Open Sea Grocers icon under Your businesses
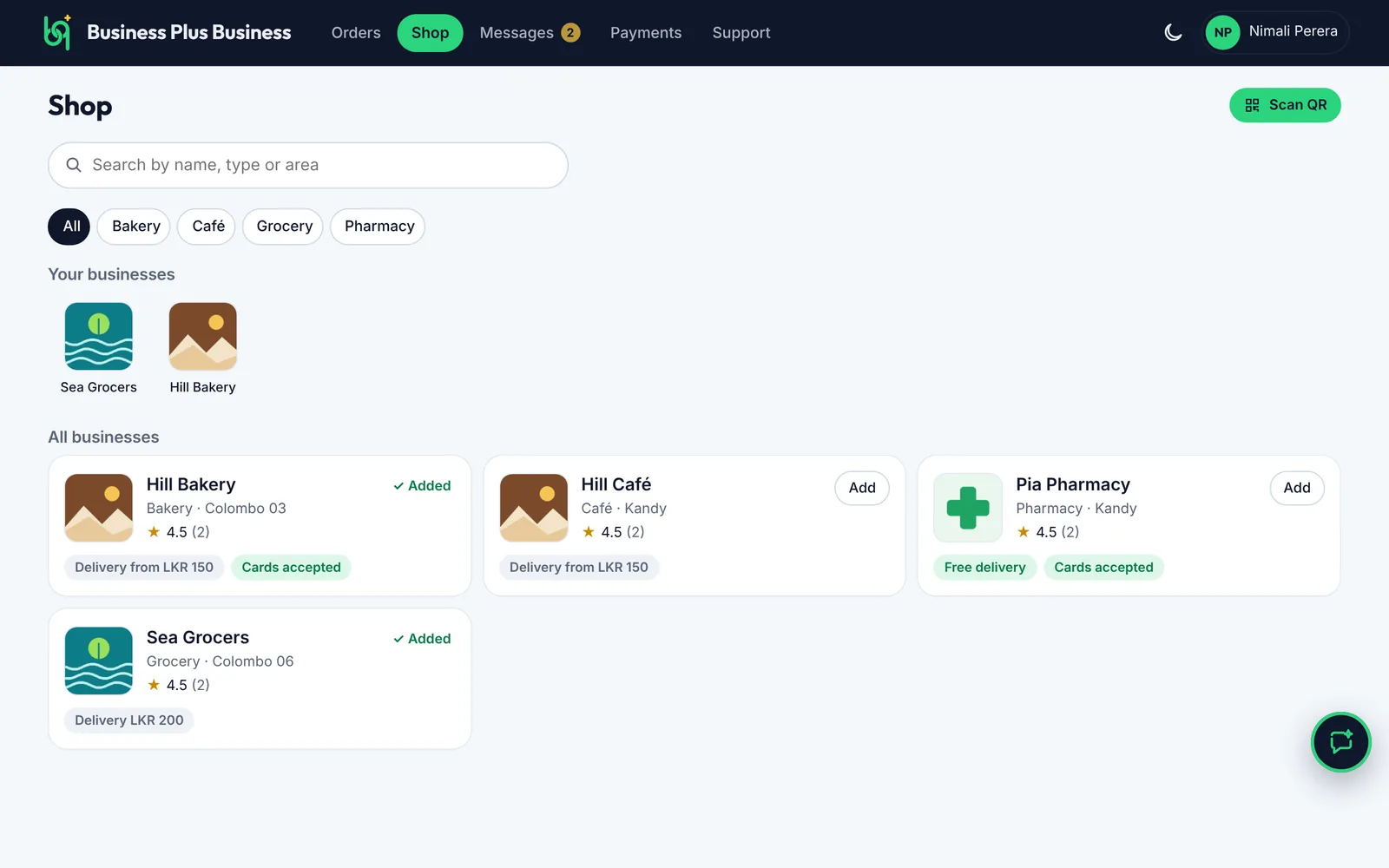The width and height of the screenshot is (1389, 868). click(x=99, y=336)
